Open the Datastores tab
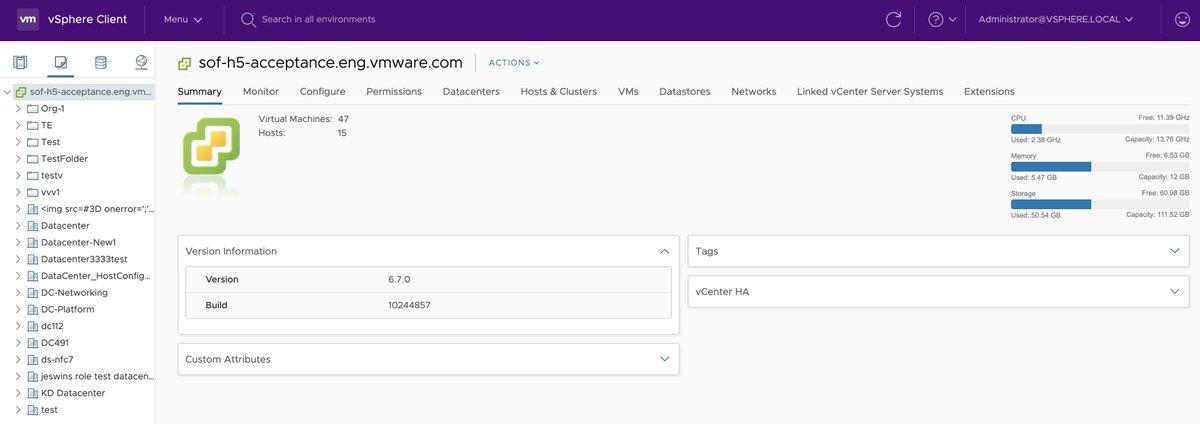The image size is (1200, 424). pos(685,91)
